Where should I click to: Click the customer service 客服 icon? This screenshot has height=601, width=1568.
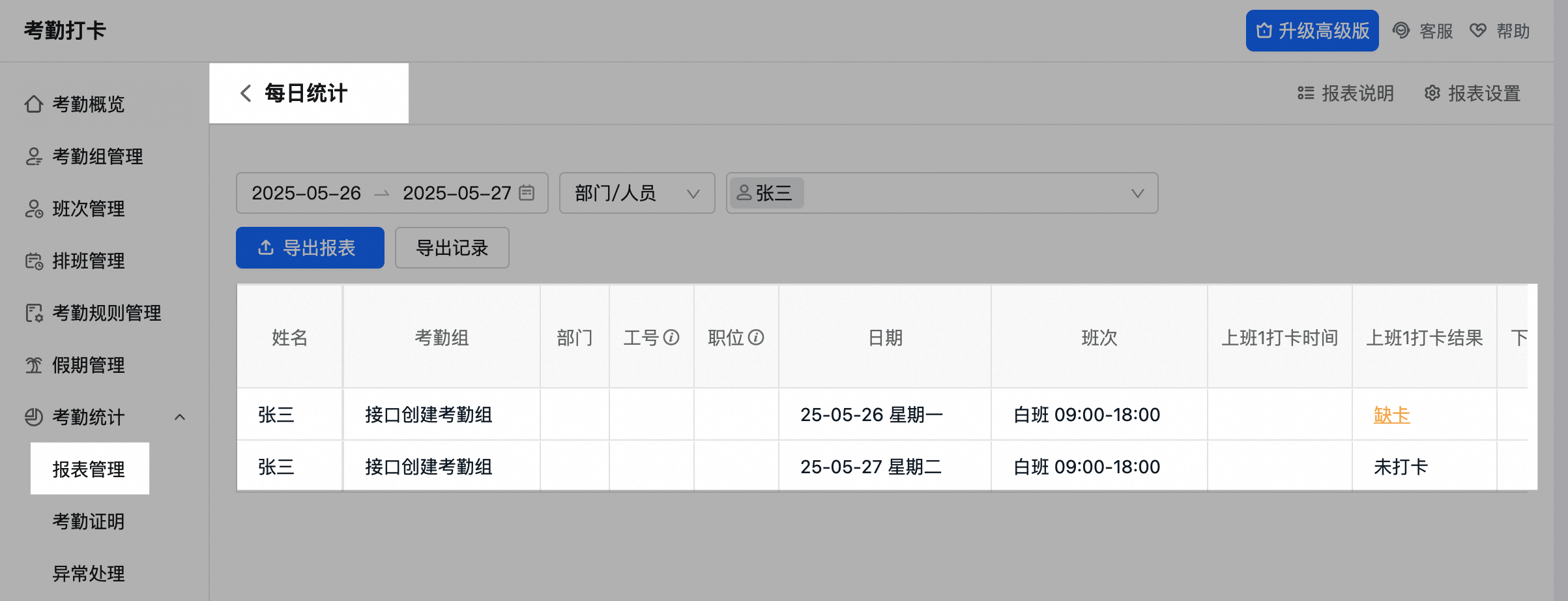(x=1401, y=31)
